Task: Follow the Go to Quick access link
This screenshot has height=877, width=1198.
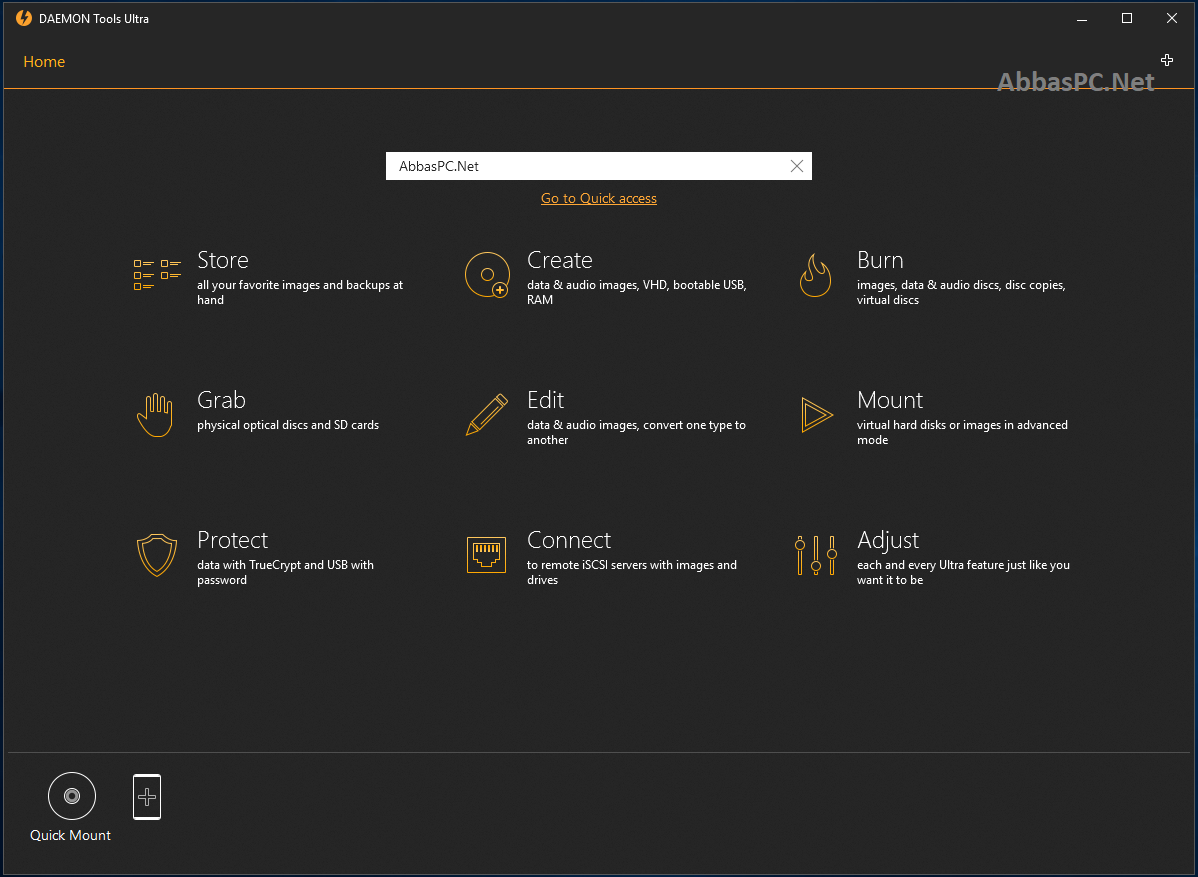Action: pyautogui.click(x=599, y=199)
